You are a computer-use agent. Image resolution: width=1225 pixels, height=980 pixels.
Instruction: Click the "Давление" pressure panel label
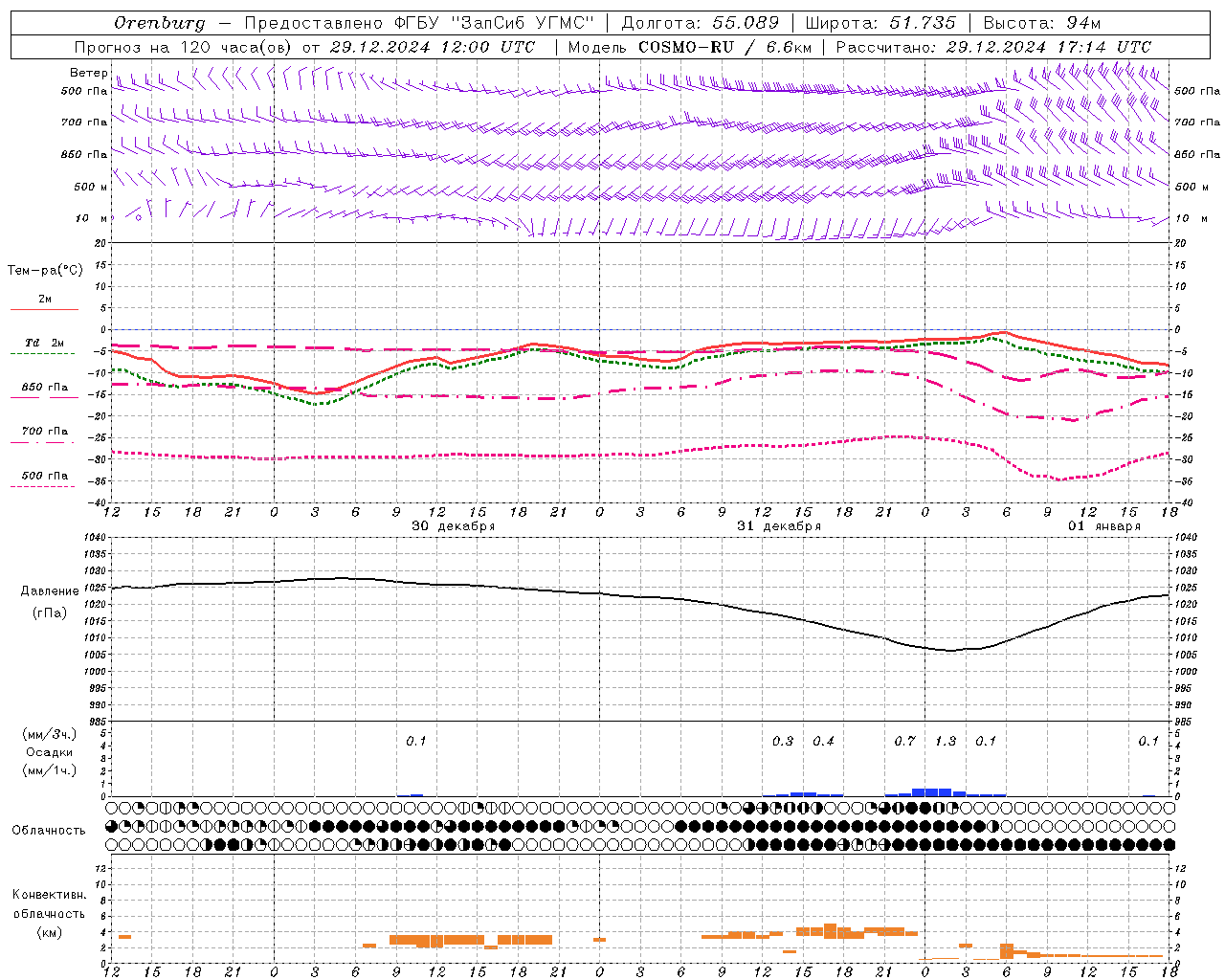tap(50, 591)
